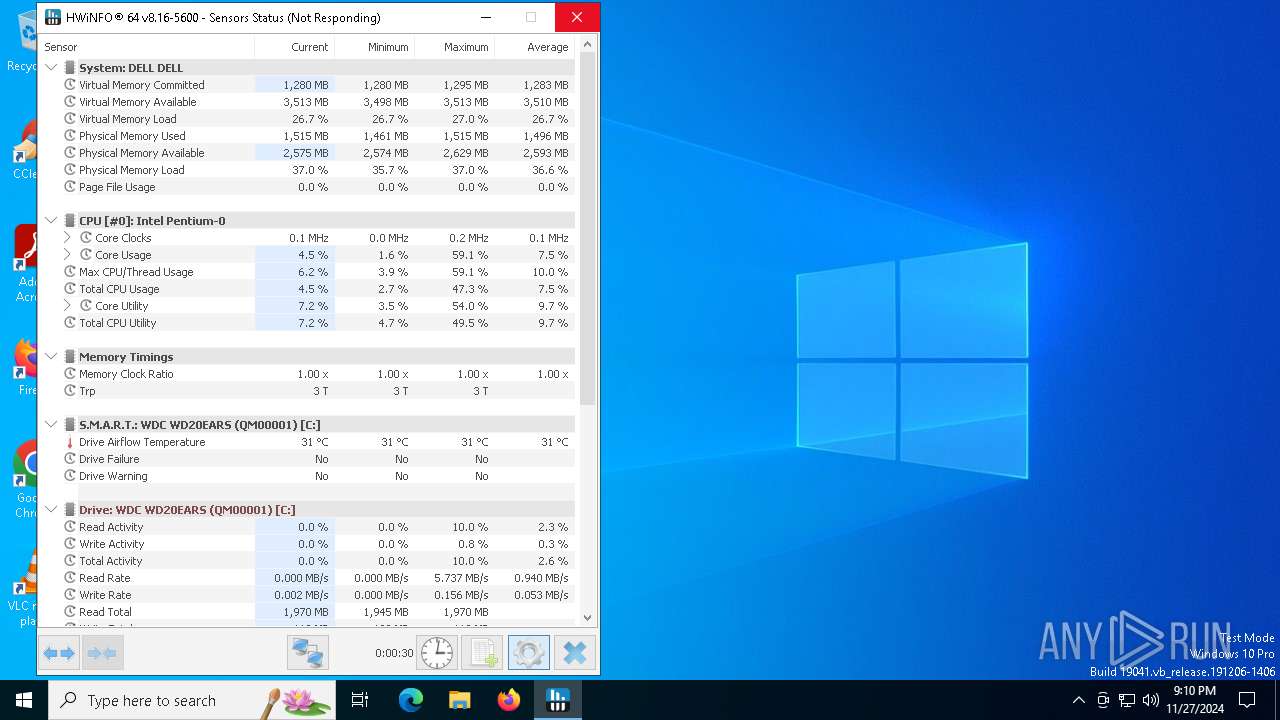Select the Drive Warning row
This screenshot has width=1280, height=720.
(x=307, y=476)
